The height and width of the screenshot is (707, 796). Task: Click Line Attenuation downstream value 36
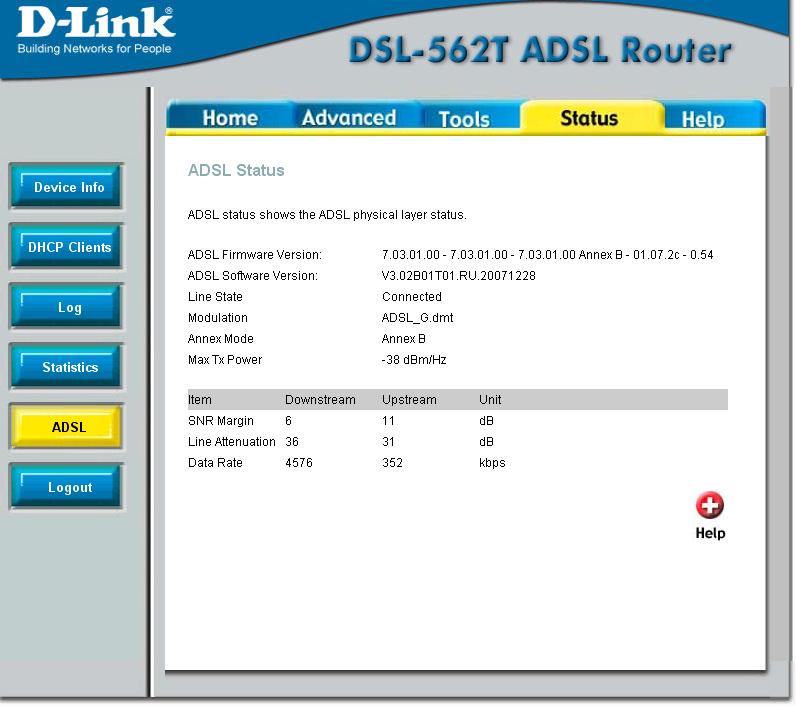coord(292,442)
